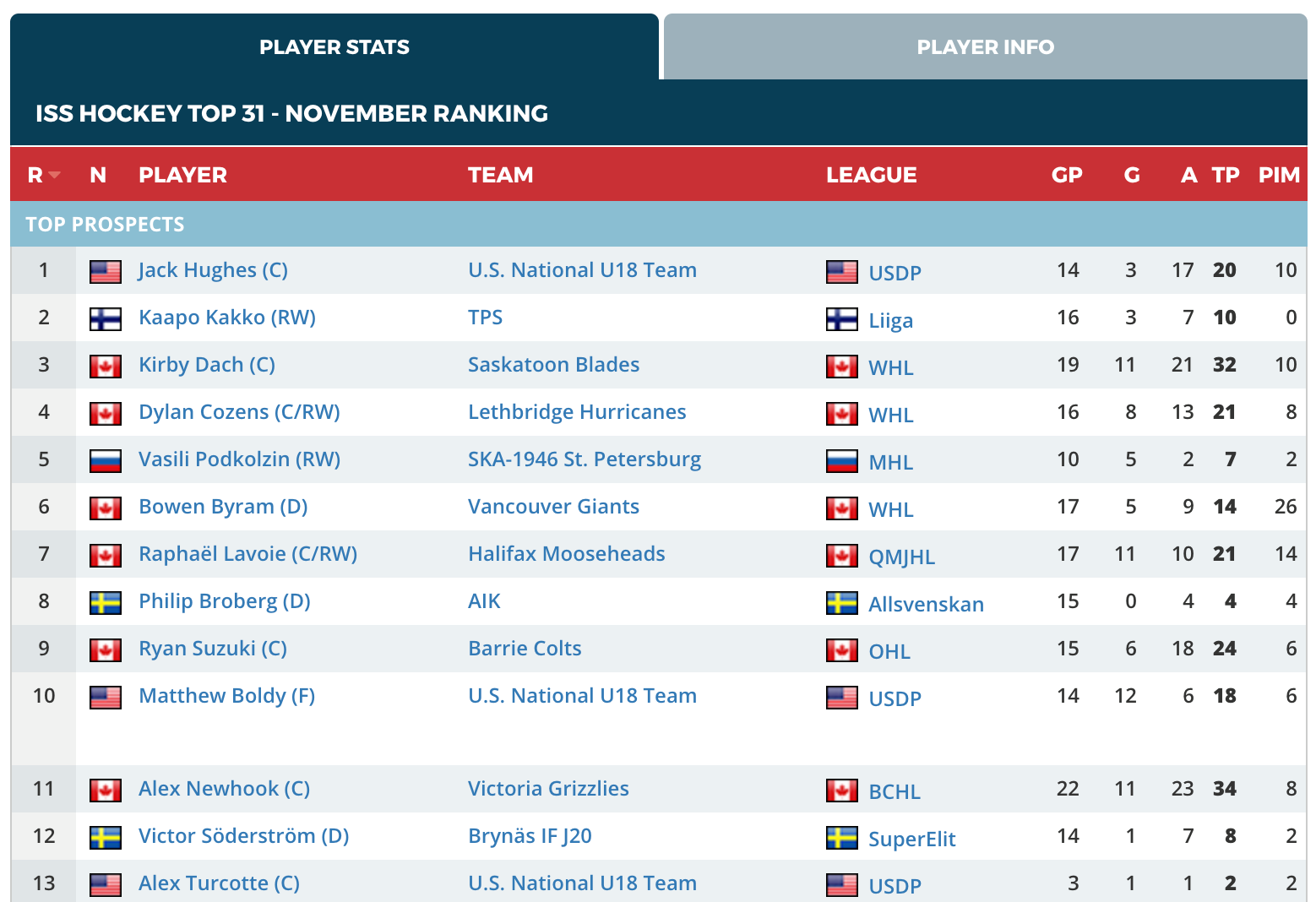Open the Halifax Mooseheads team link
Viewport: 1316px width, 902px height.
pyautogui.click(x=567, y=554)
